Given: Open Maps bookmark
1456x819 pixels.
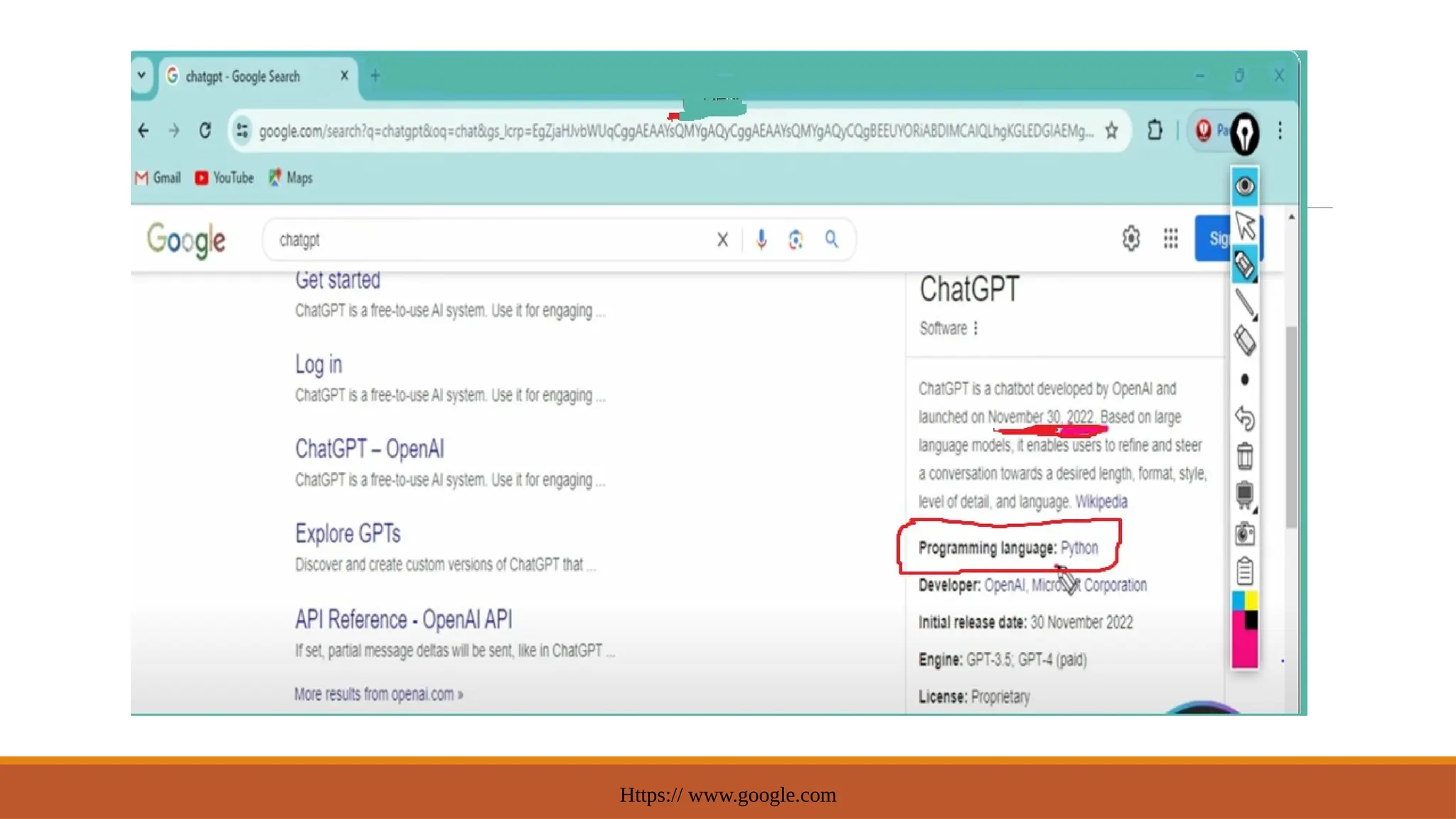Looking at the screenshot, I should 290,178.
